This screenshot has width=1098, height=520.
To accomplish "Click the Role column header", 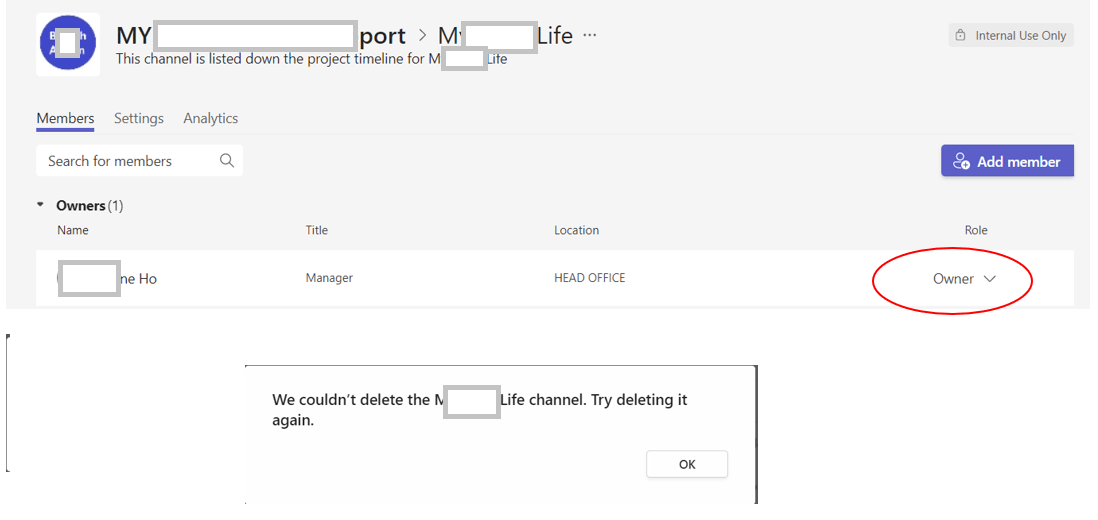I will coord(976,230).
